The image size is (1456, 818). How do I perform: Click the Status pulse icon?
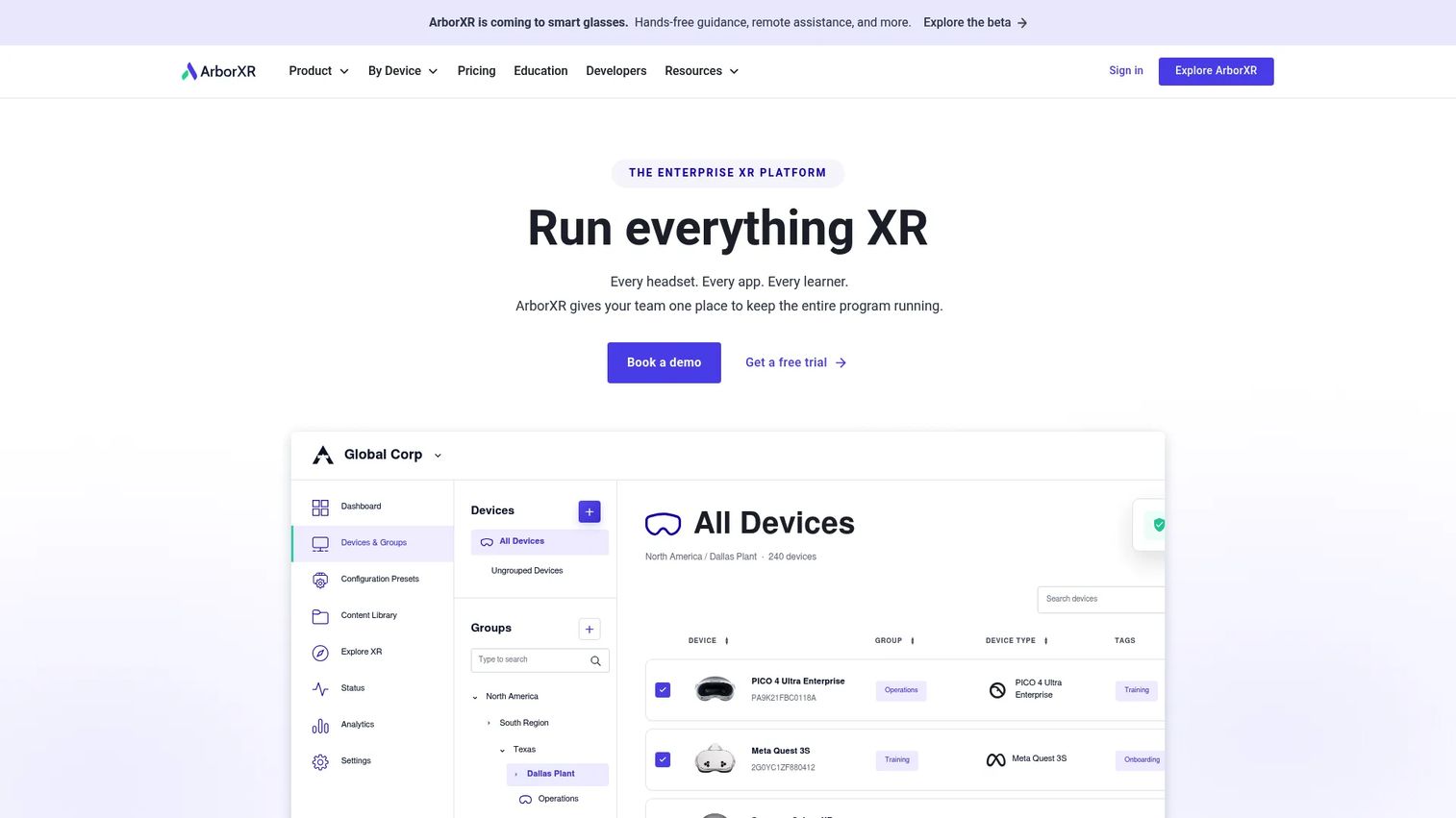[x=320, y=688]
